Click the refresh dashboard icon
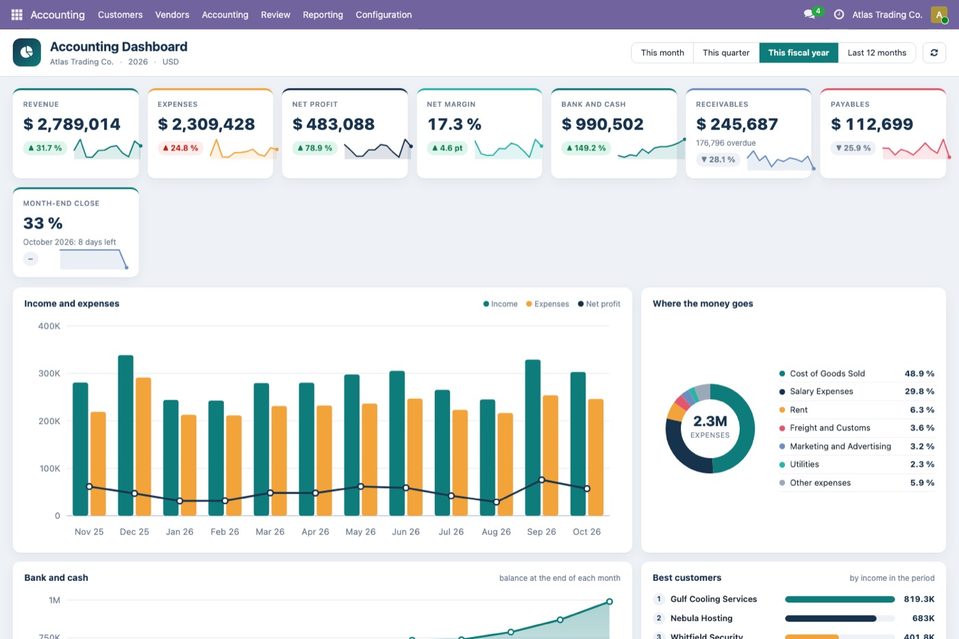Image resolution: width=959 pixels, height=639 pixels. point(934,53)
